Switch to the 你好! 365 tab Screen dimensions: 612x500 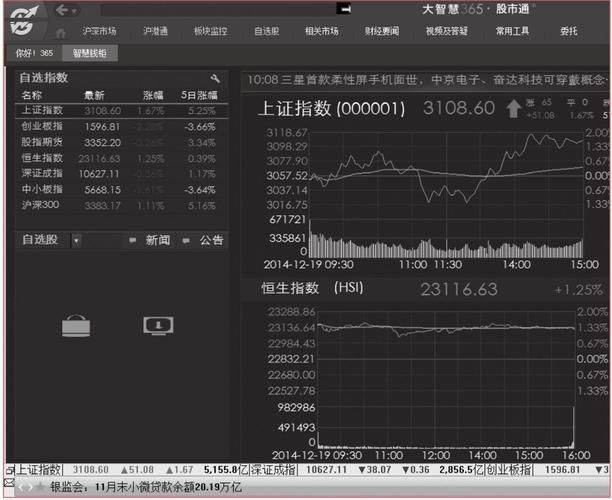point(34,53)
